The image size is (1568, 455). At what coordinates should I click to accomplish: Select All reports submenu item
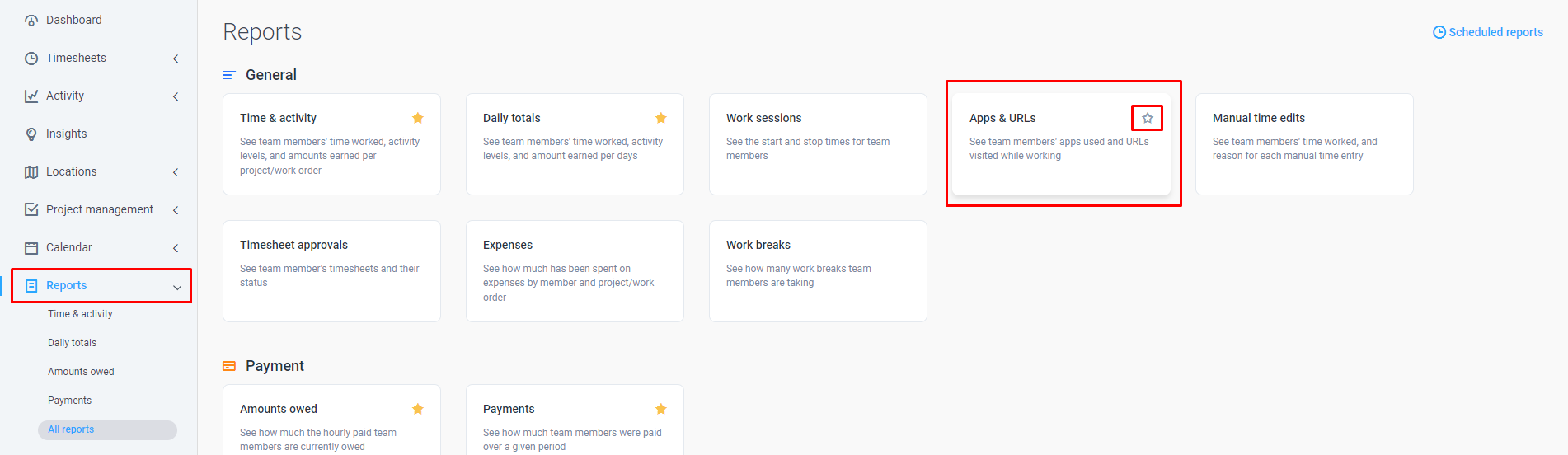[x=107, y=429]
